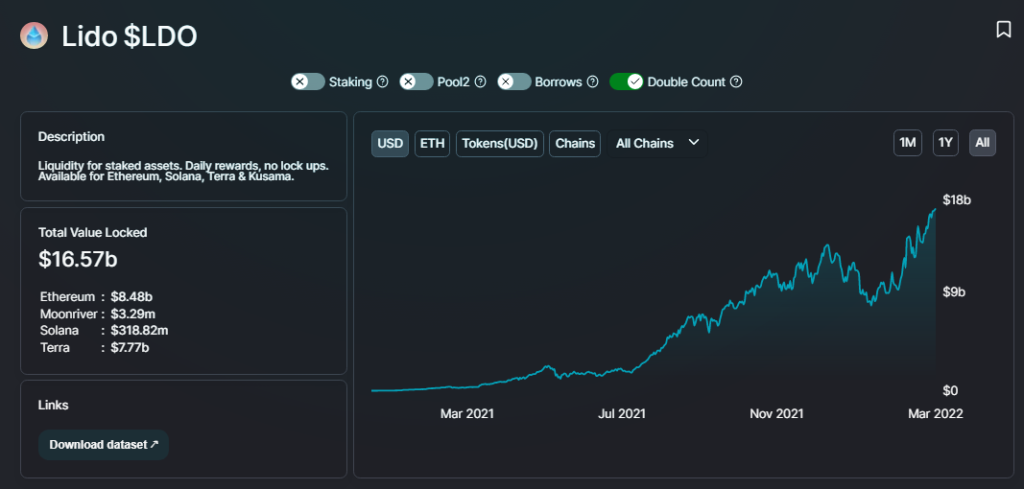Bookmark the Lido protocol page
Screen dimensions: 1024x489
(1004, 29)
